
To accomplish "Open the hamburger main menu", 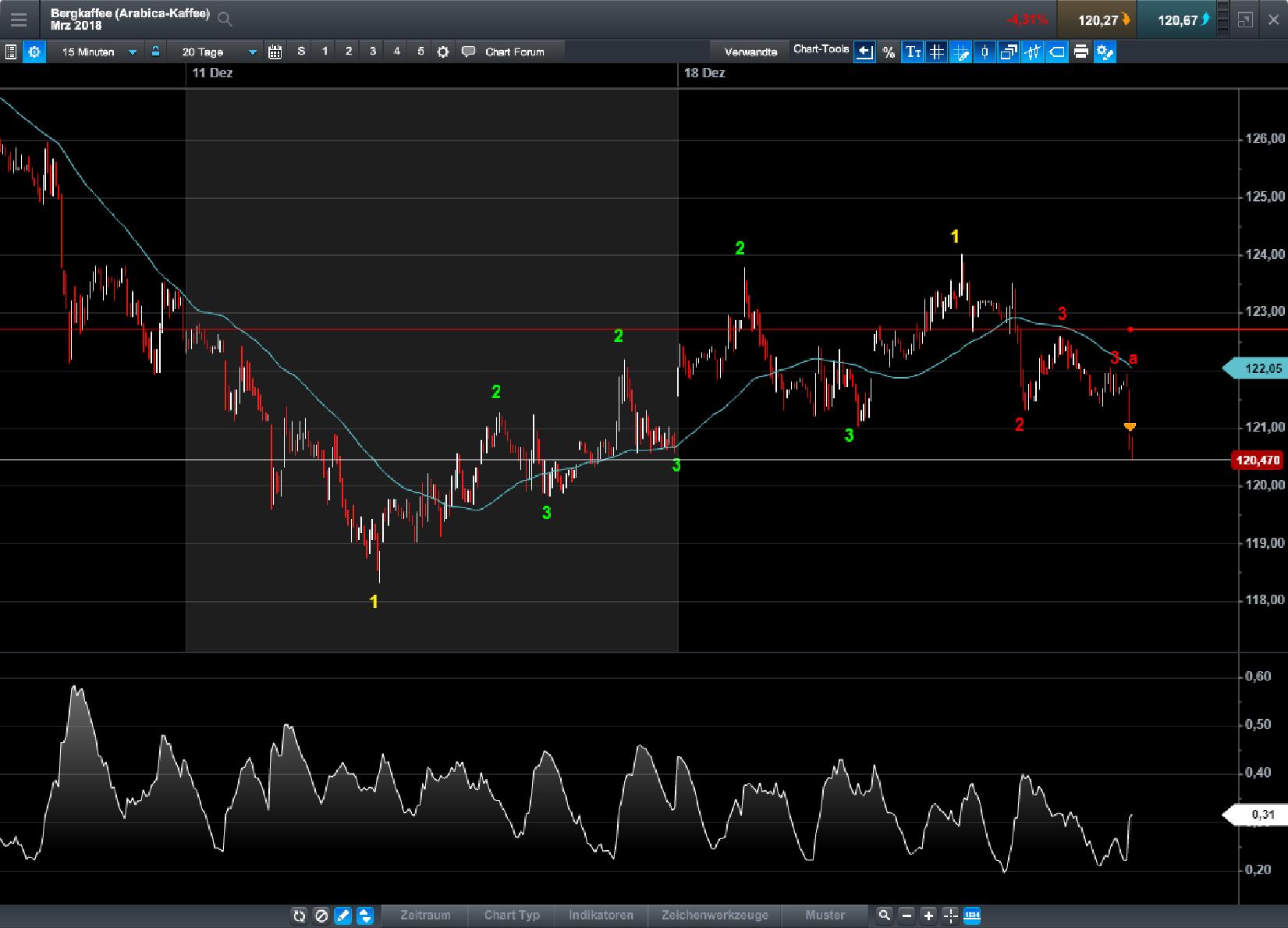I will pos(18,20).
